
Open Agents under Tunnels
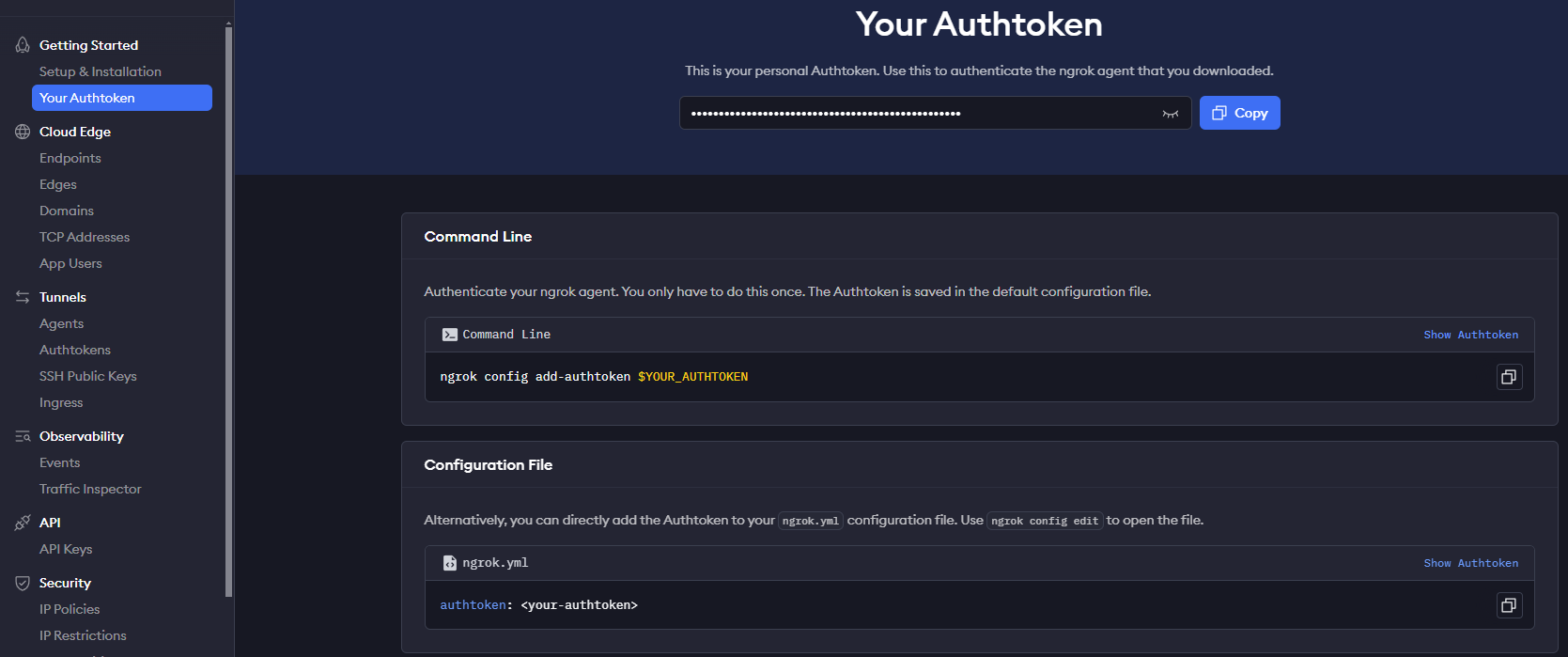62,323
